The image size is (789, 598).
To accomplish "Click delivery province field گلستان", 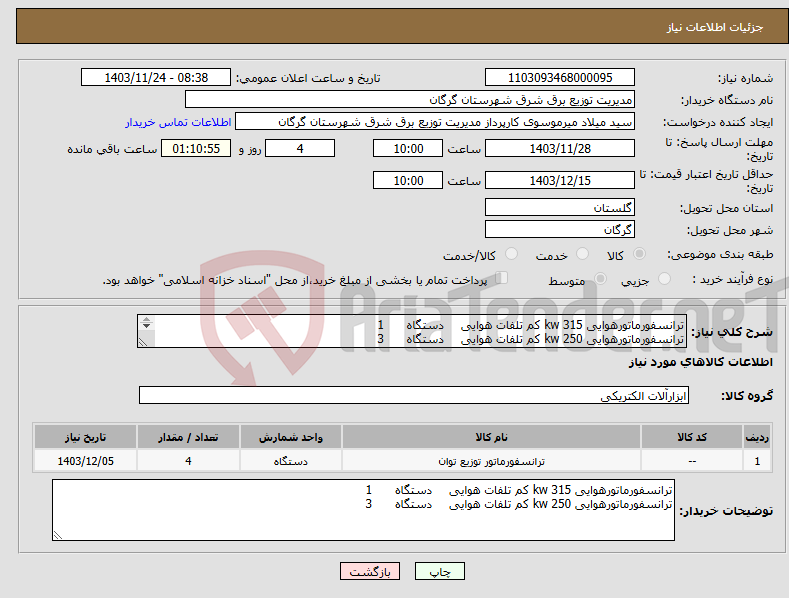I will click(x=560, y=207).
